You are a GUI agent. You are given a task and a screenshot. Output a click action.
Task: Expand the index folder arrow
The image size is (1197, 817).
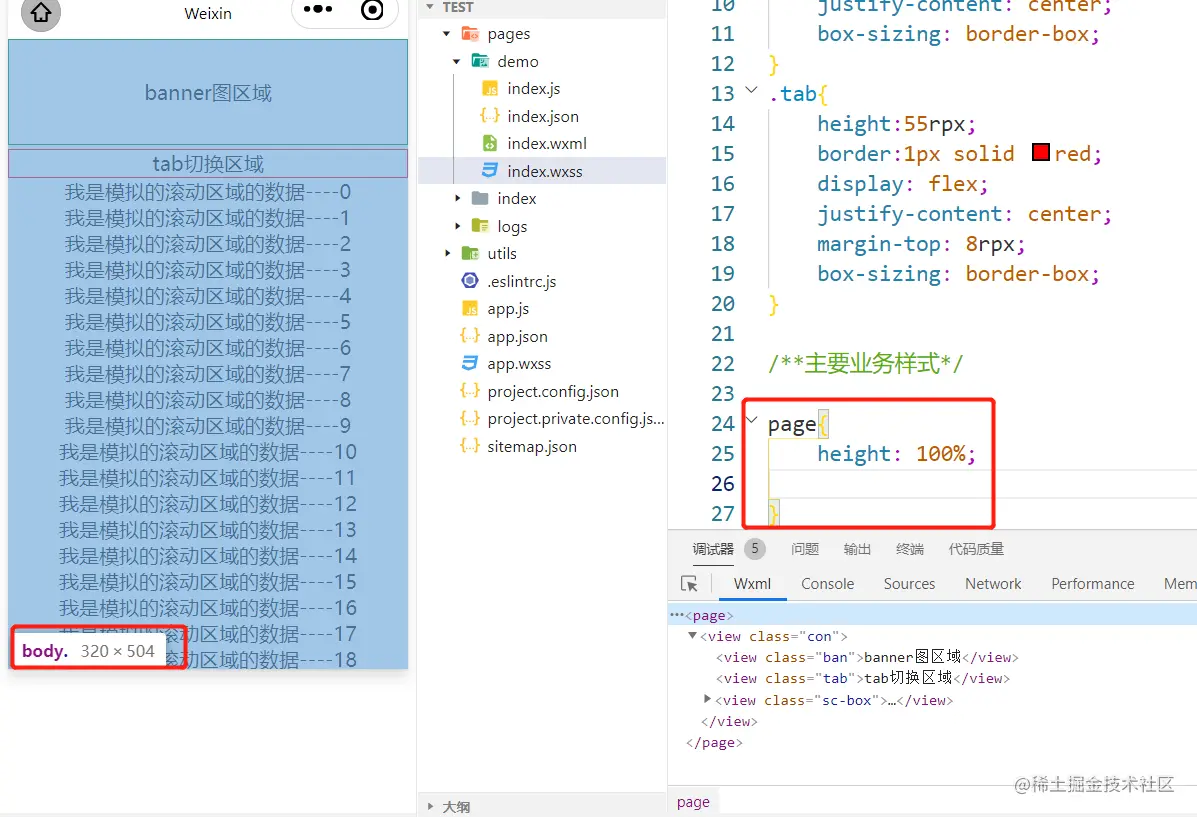pos(457,199)
